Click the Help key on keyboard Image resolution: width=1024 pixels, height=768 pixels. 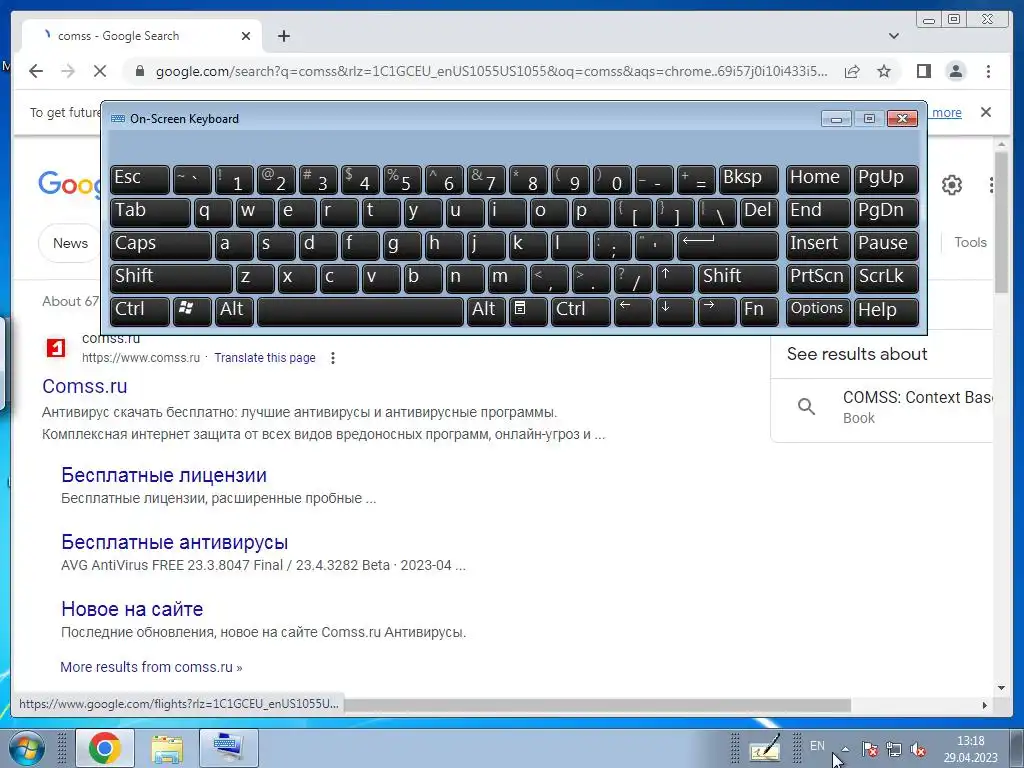pos(886,311)
